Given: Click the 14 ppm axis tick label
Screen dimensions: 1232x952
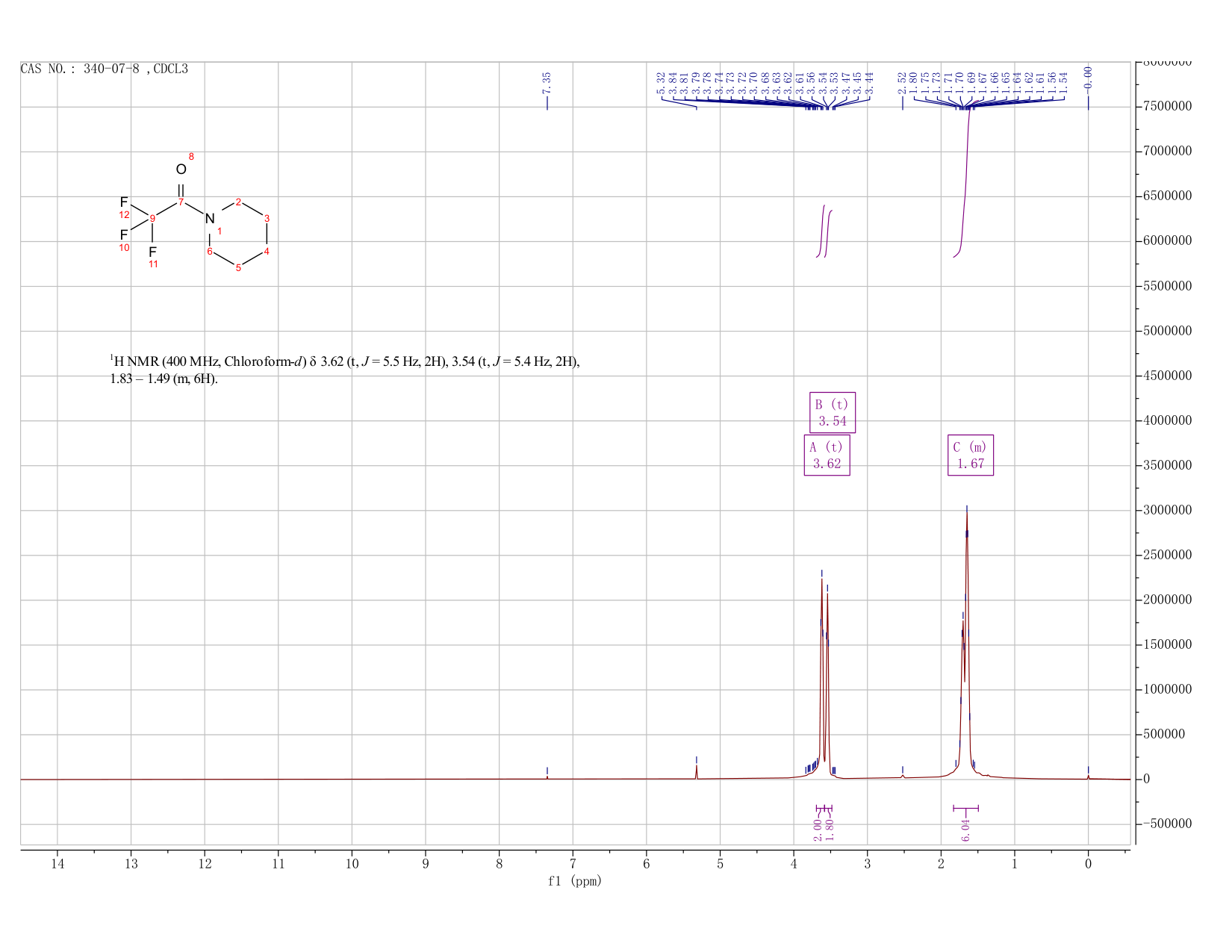Looking at the screenshot, I should 57,864.
